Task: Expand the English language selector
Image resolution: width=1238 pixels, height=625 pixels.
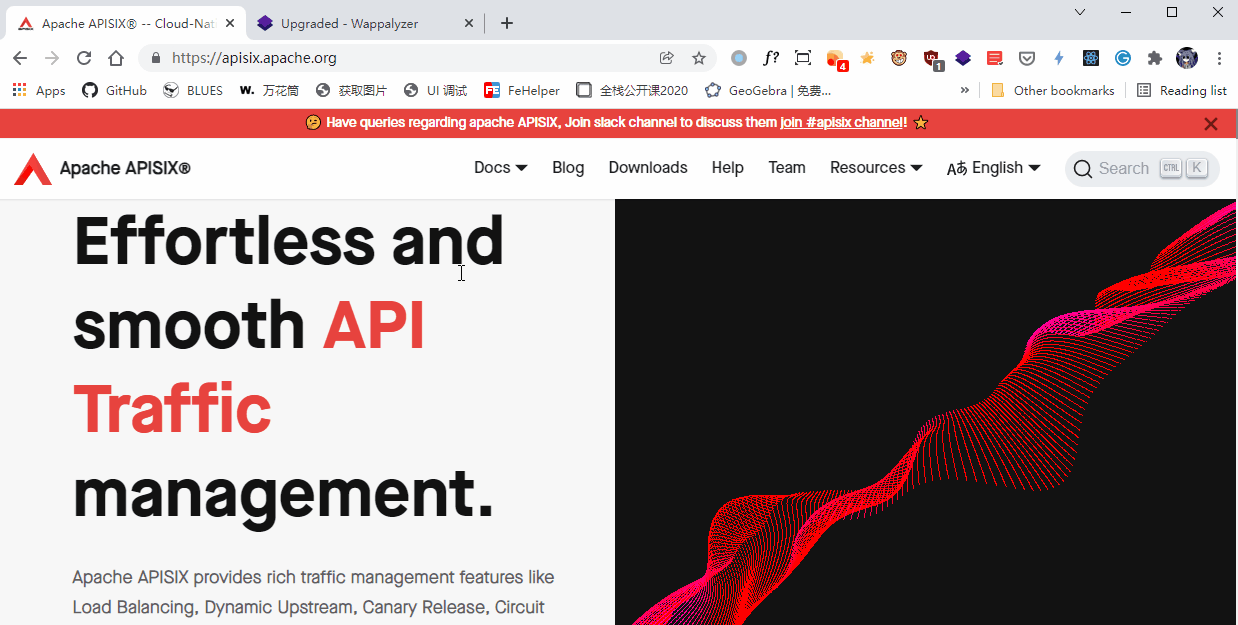Action: [993, 167]
